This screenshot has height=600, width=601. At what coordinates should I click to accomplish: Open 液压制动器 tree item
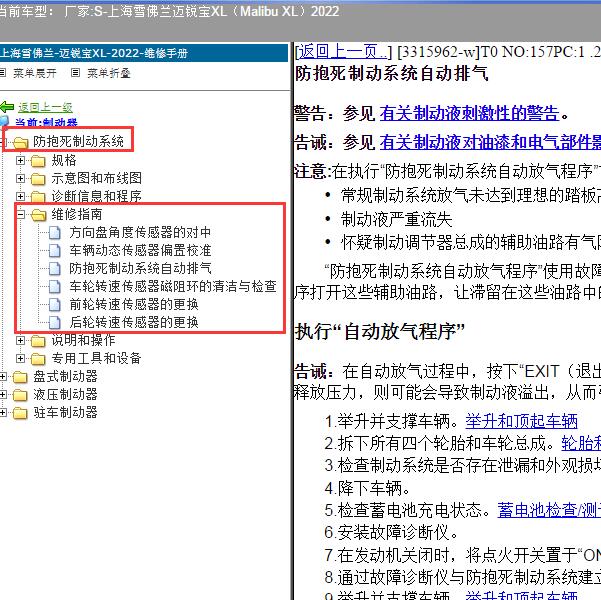click(65, 394)
